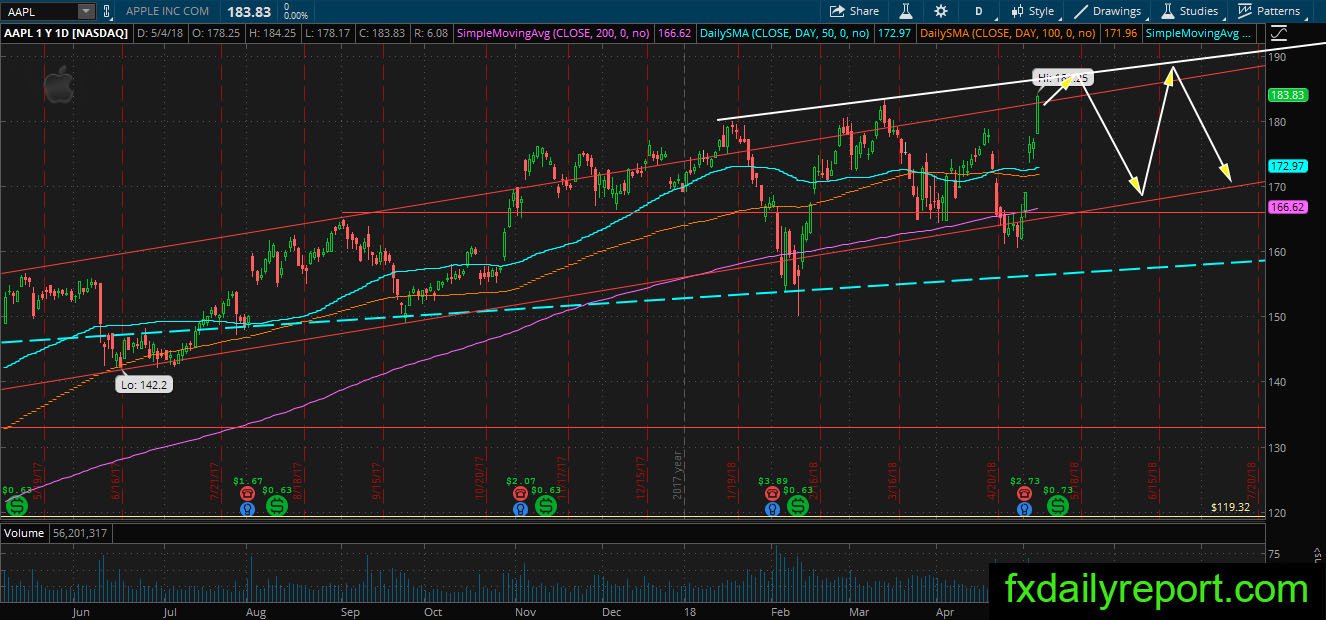Click the AAPL 1 Y 1D [NASDAQ] chart title
Image resolution: width=1326 pixels, height=620 pixels.
tap(64, 33)
